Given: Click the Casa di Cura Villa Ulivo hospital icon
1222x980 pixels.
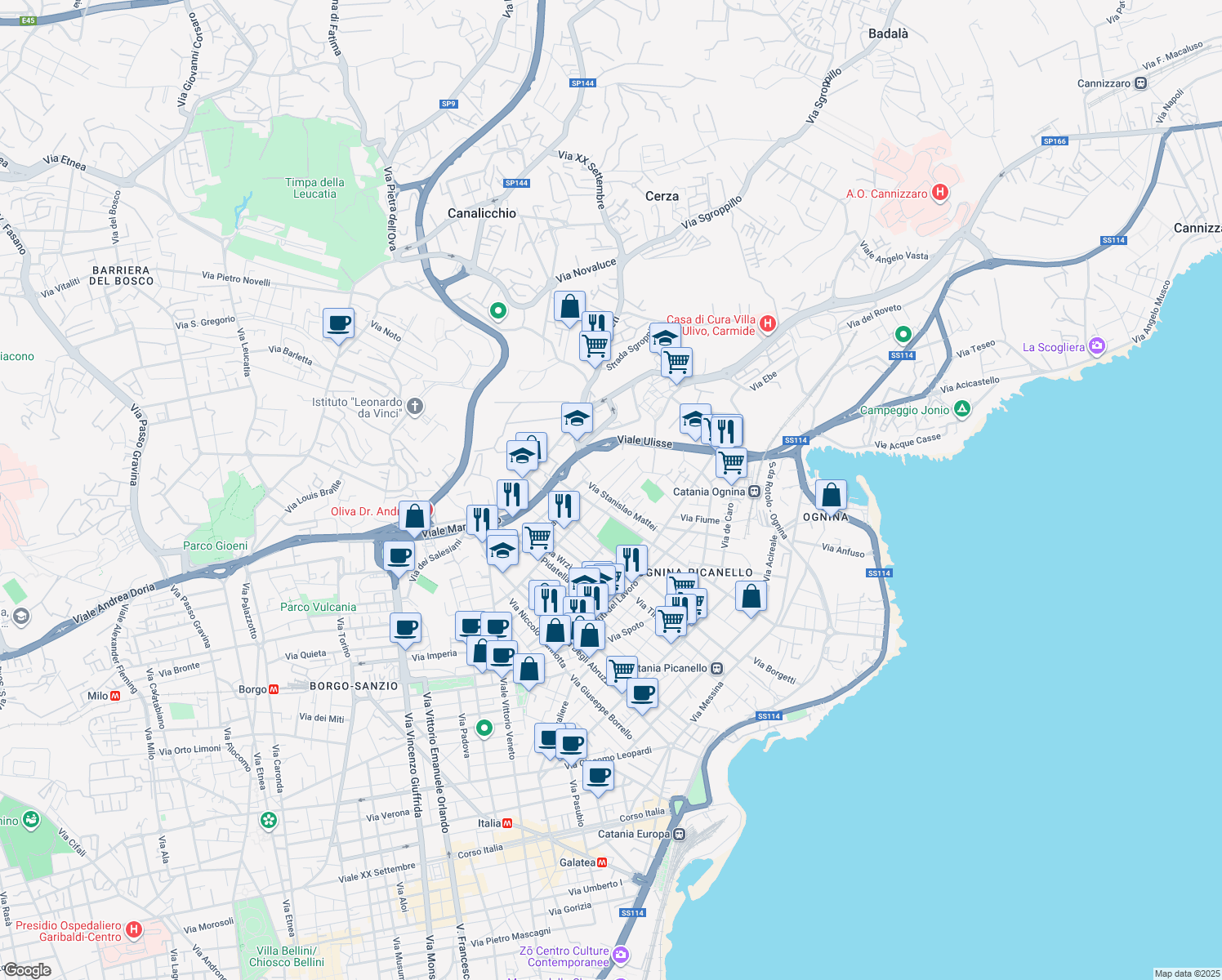Looking at the screenshot, I should pyautogui.click(x=766, y=324).
